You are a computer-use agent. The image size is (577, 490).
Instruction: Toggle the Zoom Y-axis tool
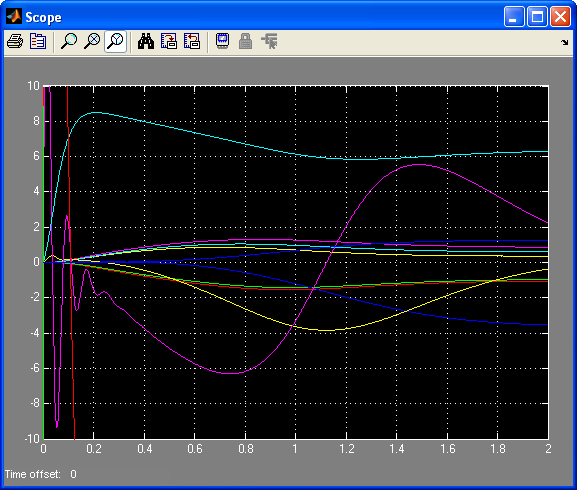tap(116, 41)
